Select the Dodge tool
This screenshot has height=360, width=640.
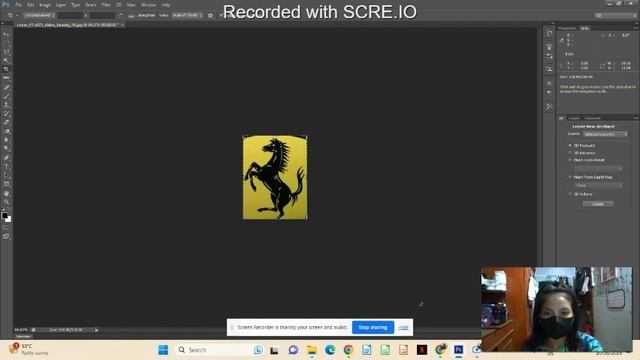point(6,149)
